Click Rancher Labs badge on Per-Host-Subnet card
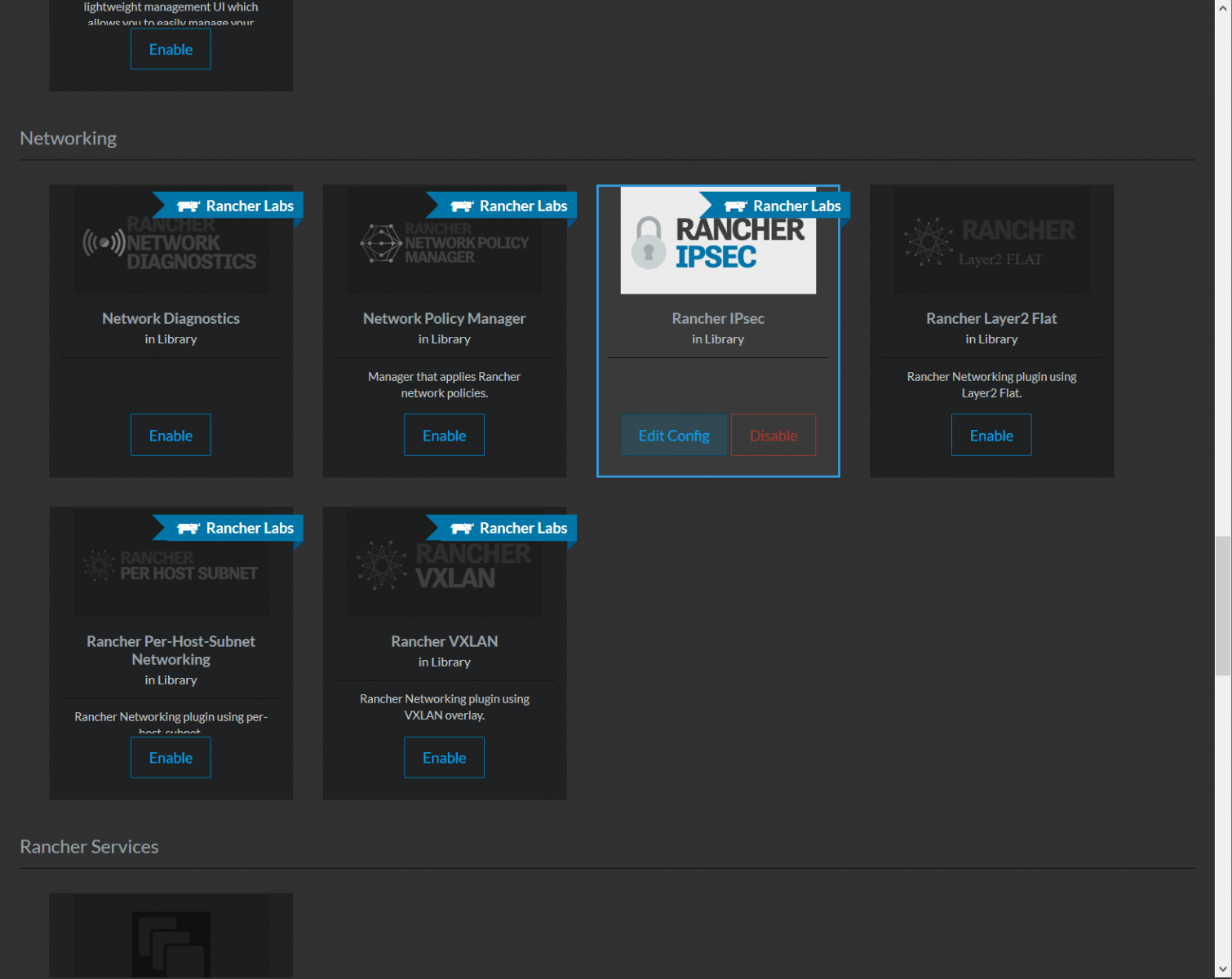This screenshot has height=979, width=1232. click(228, 528)
